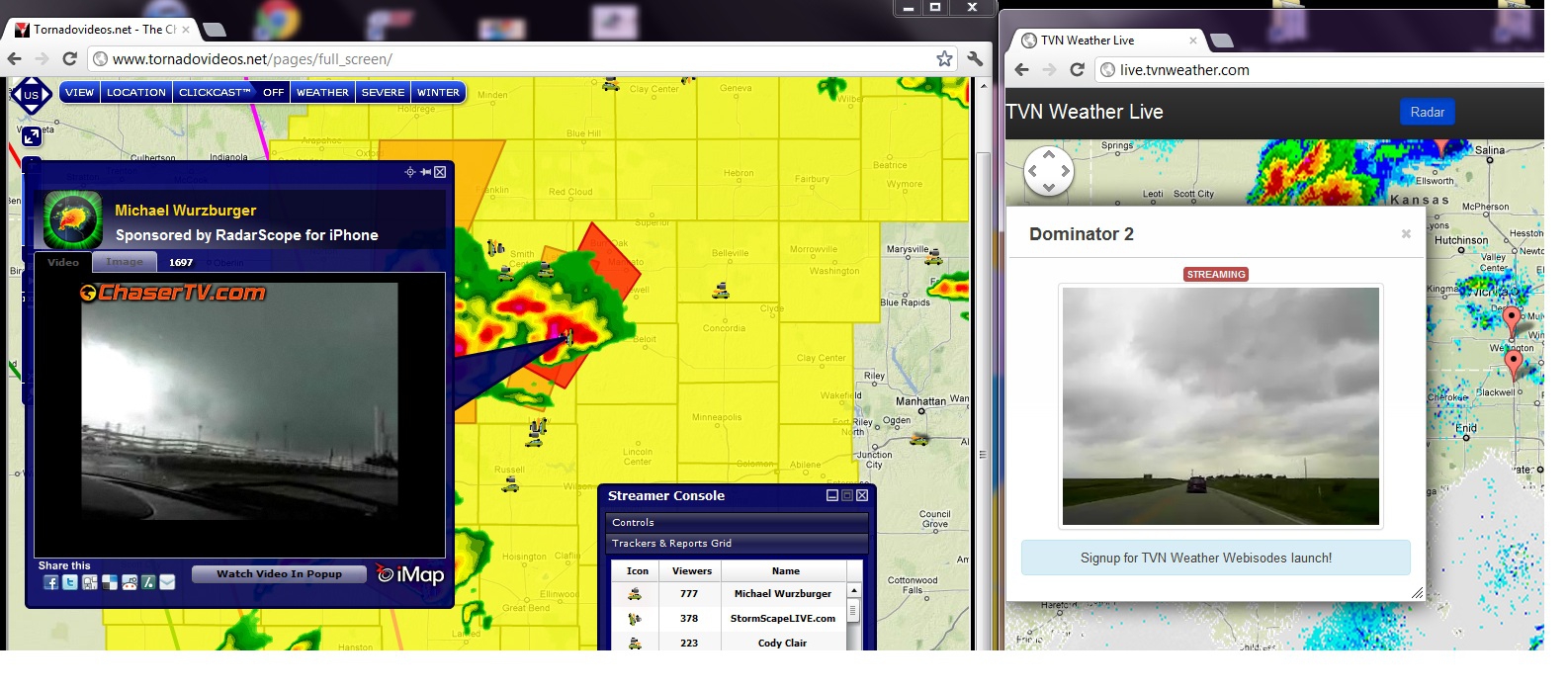The width and height of the screenshot is (1568, 689).
Task: Click the Slashdot share icon
Action: point(148,582)
